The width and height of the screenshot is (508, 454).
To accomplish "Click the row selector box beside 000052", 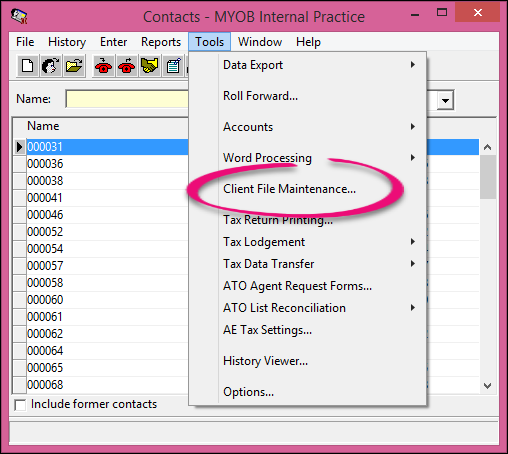I will [20, 232].
